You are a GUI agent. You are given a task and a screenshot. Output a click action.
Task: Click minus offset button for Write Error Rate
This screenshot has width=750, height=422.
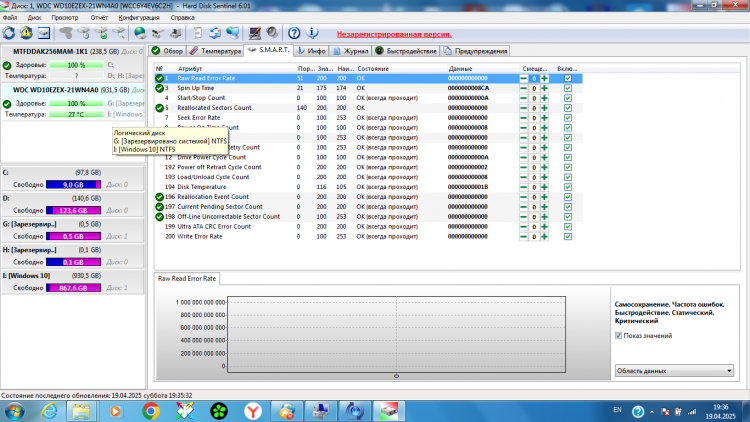(524, 236)
